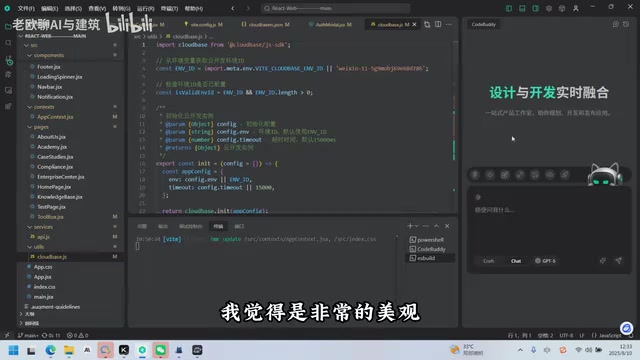Open the 文件(F) menu

(26, 8)
